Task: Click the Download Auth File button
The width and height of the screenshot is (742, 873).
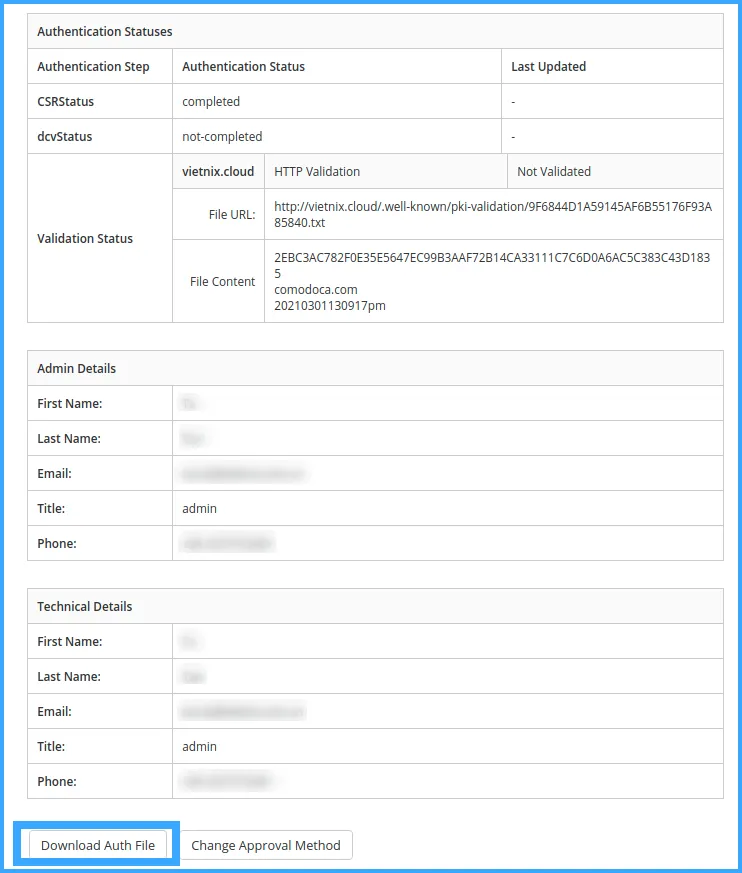Action: click(98, 844)
